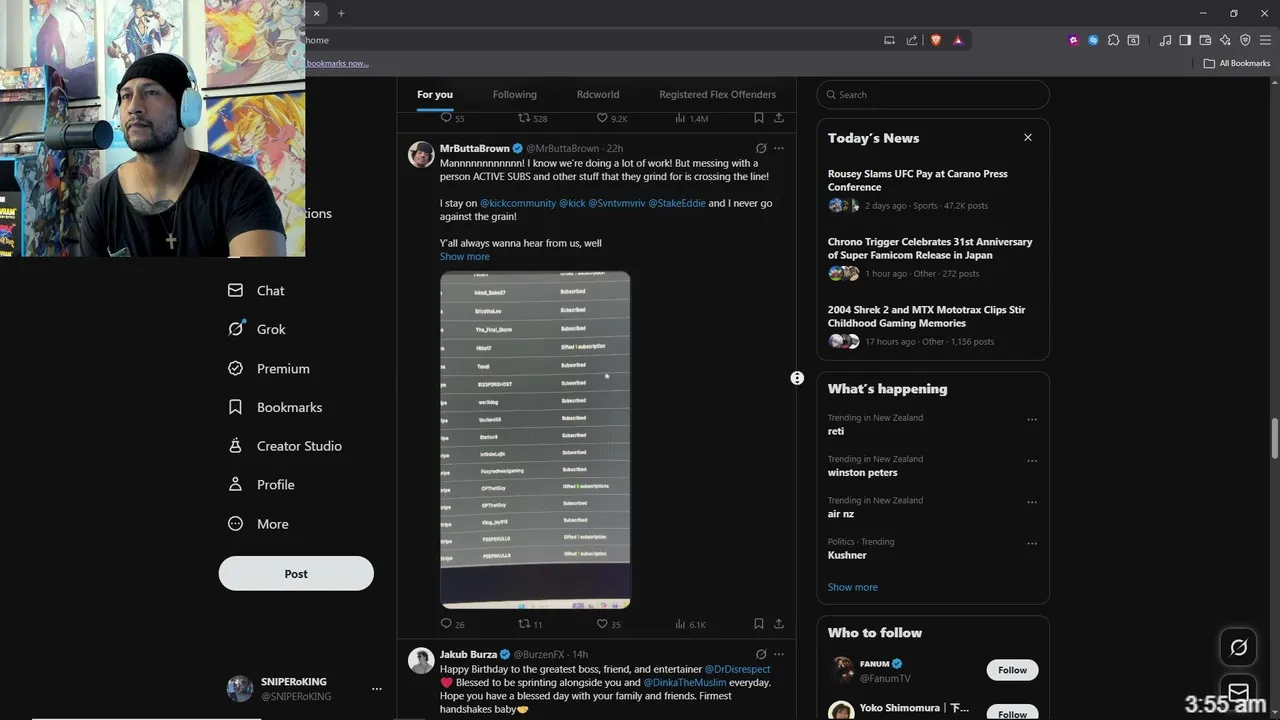Open the trending topic Kushner
Screen dimensions: 1280x720
click(847, 555)
